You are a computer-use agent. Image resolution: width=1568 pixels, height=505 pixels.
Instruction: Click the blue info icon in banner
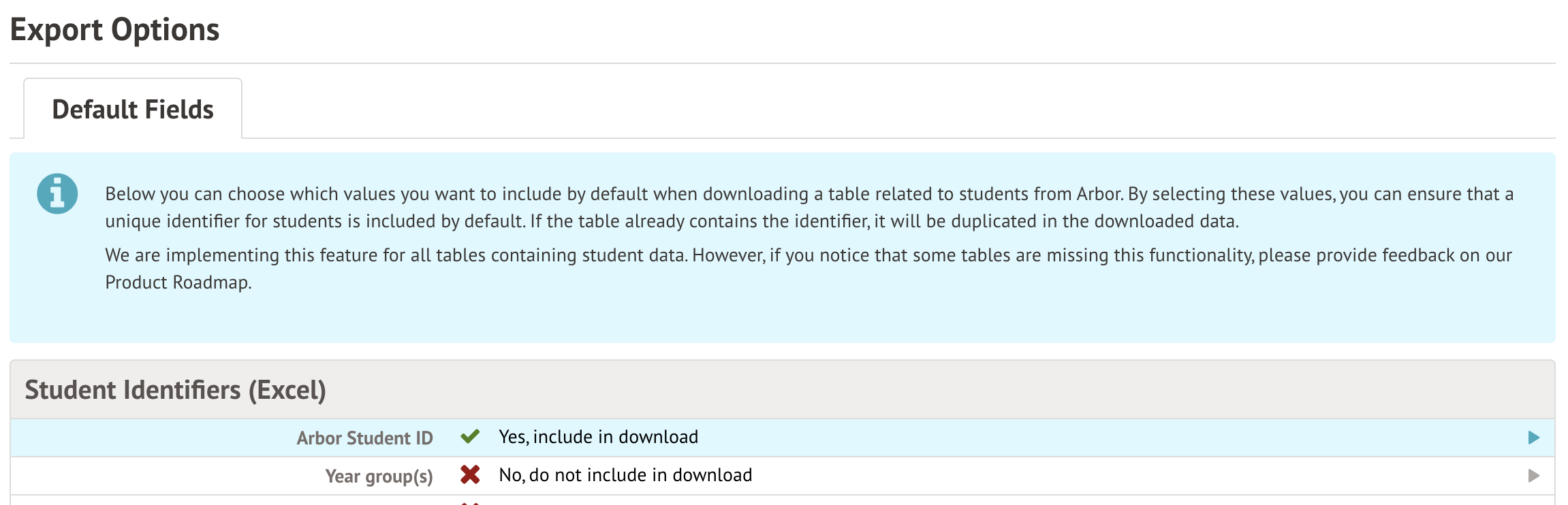[57, 193]
